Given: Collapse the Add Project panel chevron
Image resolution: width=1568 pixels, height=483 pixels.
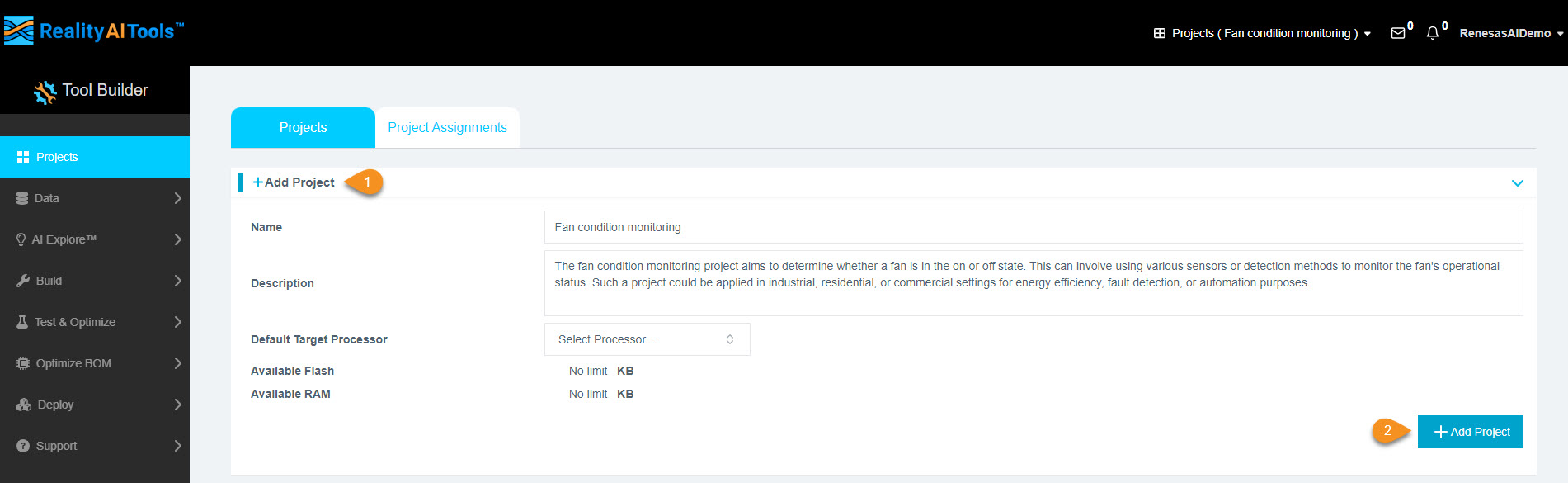Looking at the screenshot, I should click(1517, 183).
